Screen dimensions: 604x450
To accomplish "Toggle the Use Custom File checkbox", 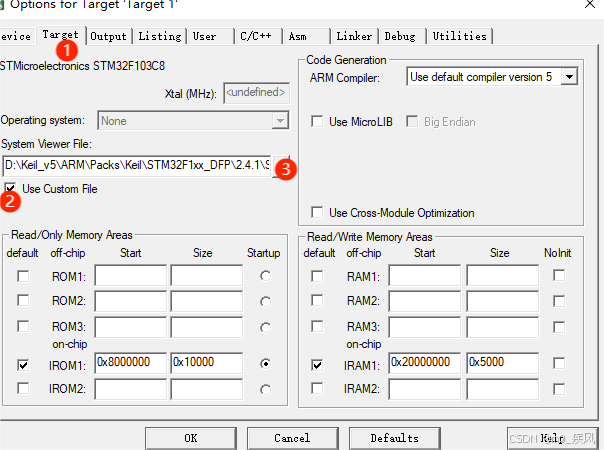I will (10, 188).
